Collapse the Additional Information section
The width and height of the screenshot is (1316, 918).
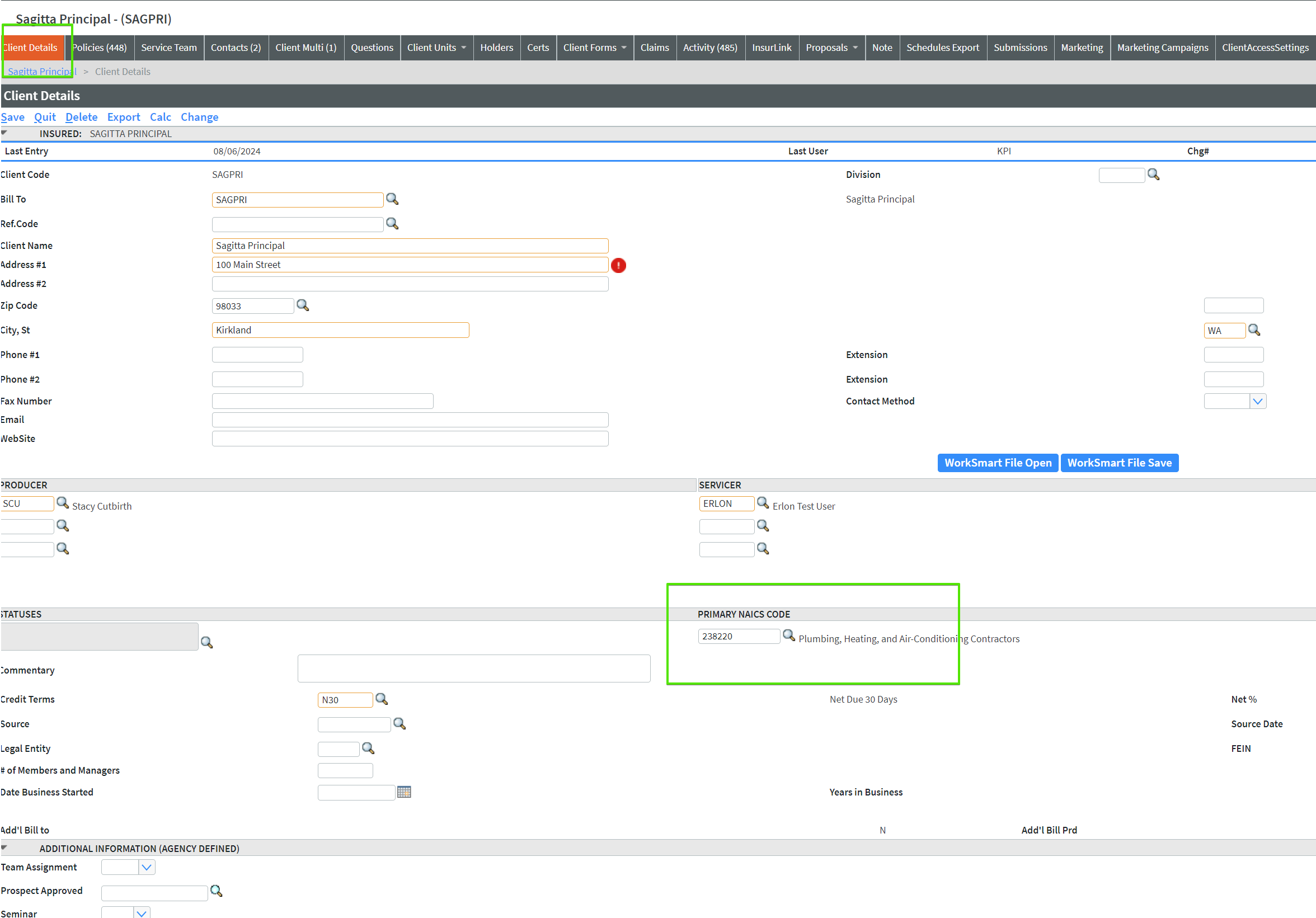4,848
